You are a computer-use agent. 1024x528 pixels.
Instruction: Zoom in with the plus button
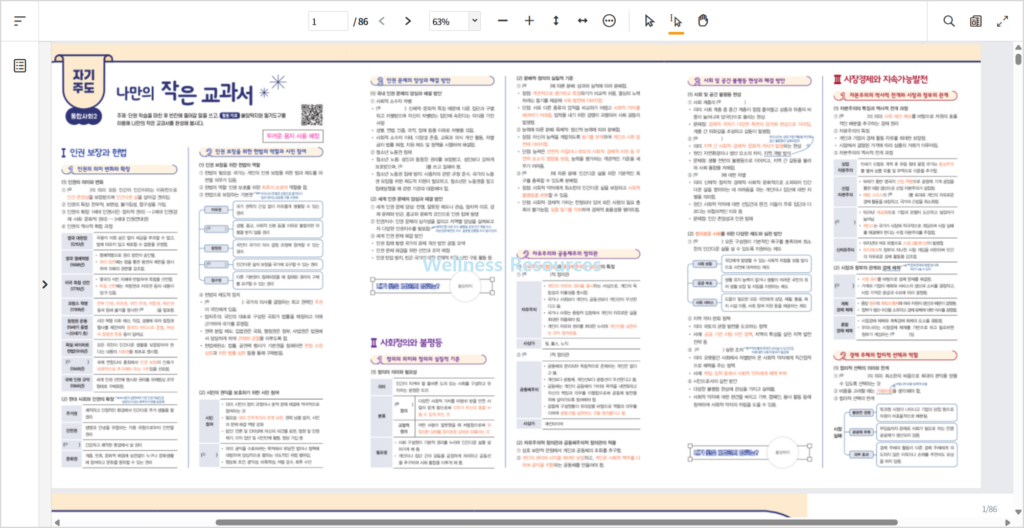click(x=529, y=21)
